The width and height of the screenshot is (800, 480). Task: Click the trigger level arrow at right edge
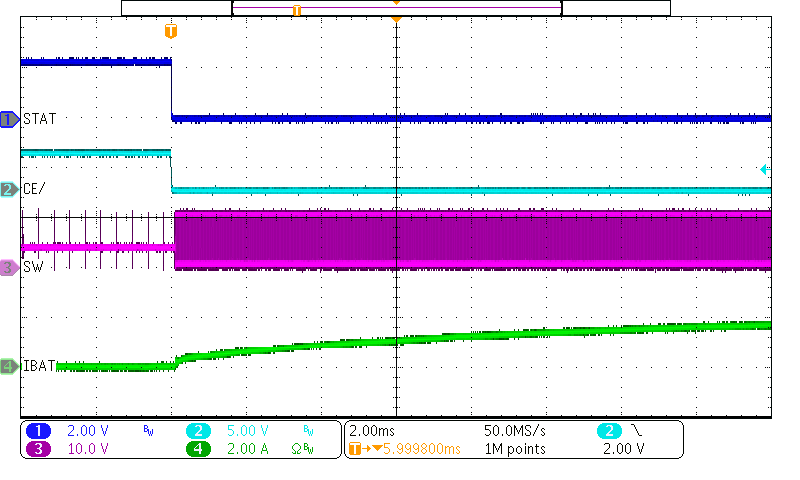[764, 170]
